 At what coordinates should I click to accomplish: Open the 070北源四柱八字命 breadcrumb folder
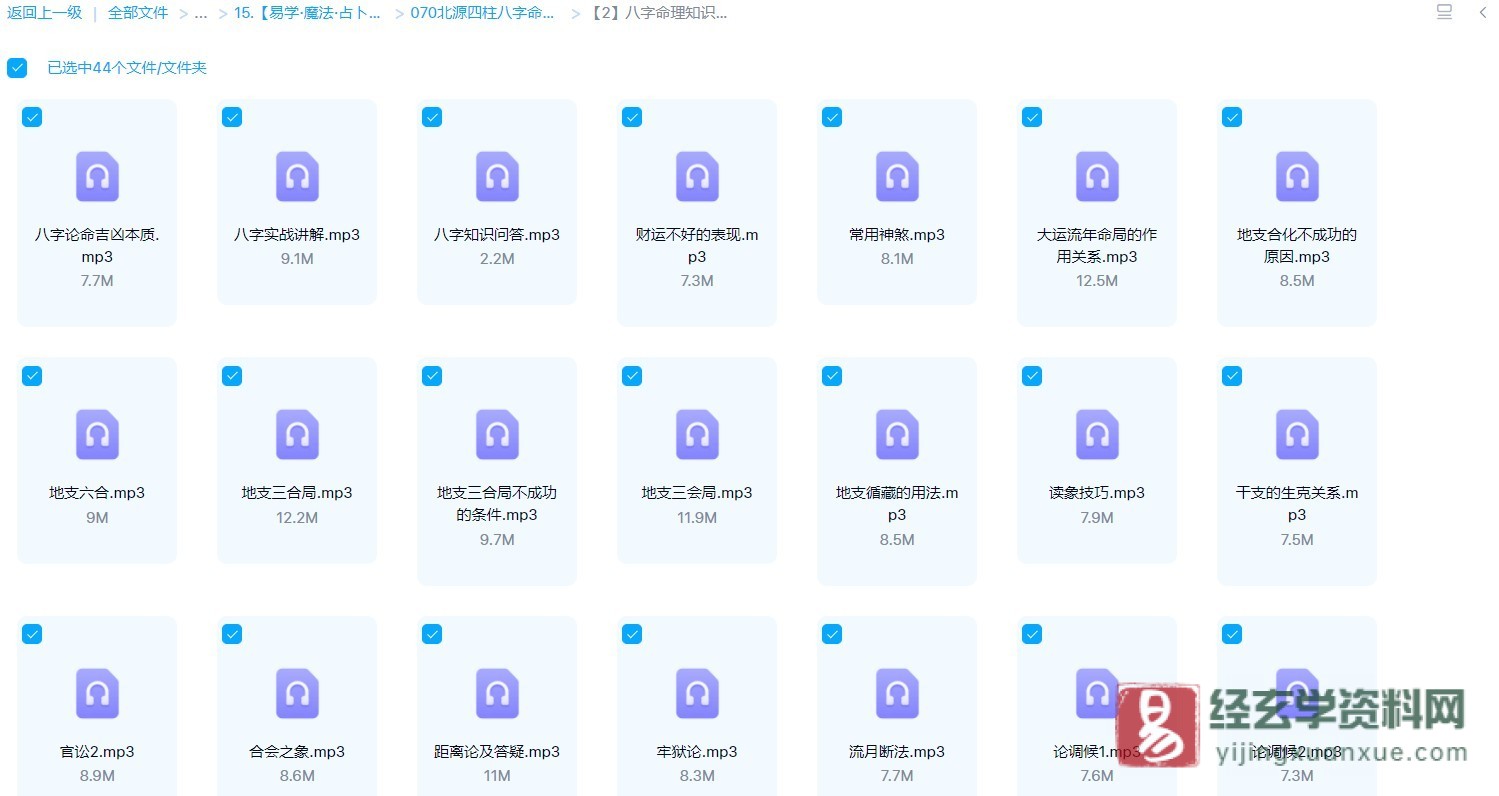[x=483, y=13]
